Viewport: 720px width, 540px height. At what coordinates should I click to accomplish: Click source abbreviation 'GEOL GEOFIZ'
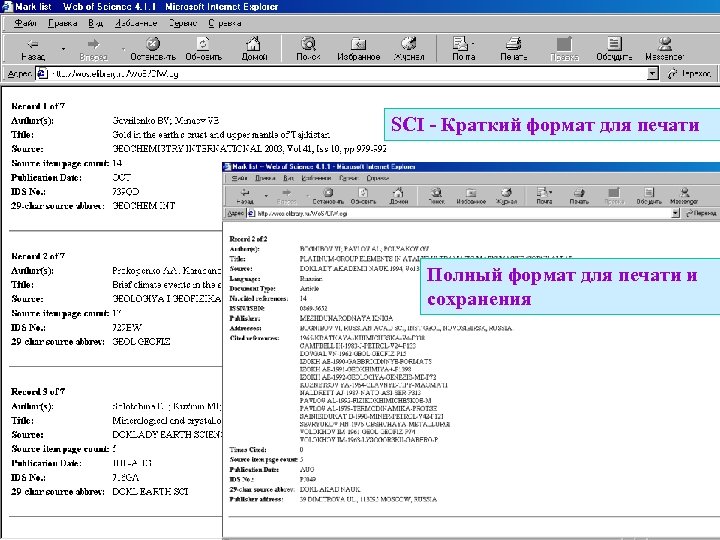pos(141,342)
